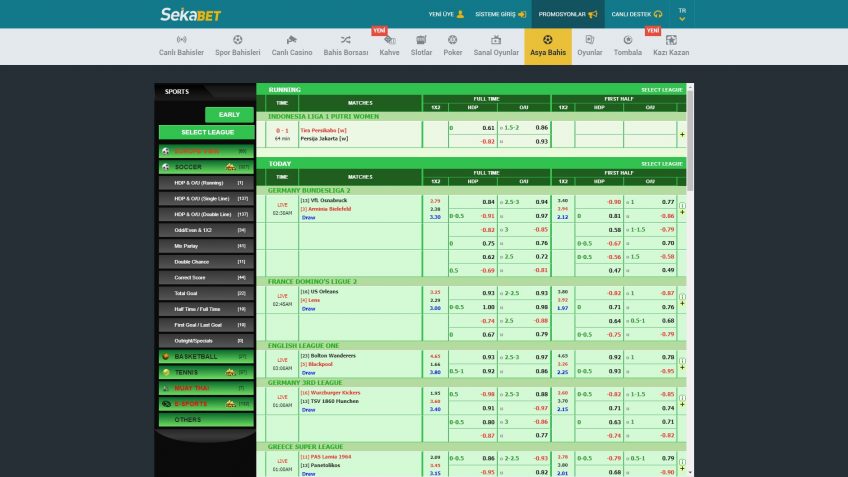Click Arminia Bielefeld team name
Viewport: 848px width, 477px height.
pos(329,209)
